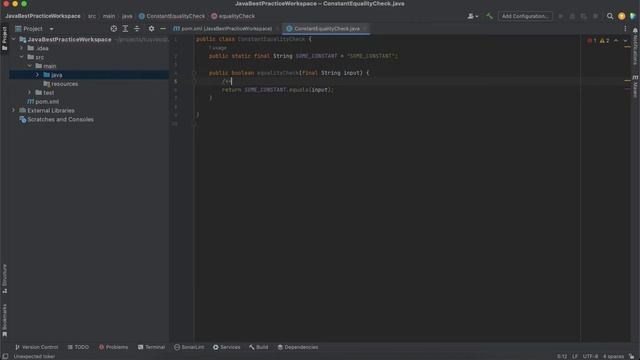Open the SonarLint tool window
Screen dimensions: 640x360
click(x=189, y=347)
